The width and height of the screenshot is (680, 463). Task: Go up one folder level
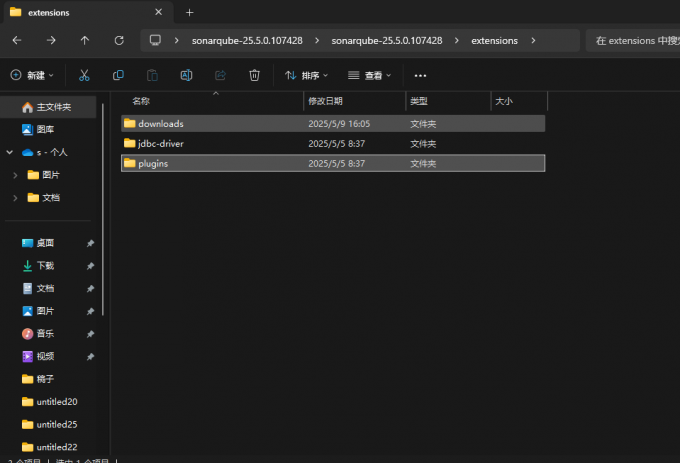point(85,40)
